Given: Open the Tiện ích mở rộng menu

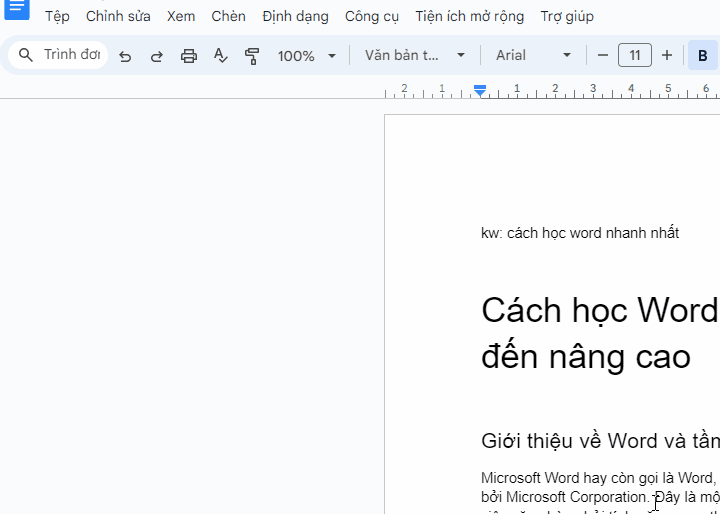Looking at the screenshot, I should pyautogui.click(x=469, y=16).
